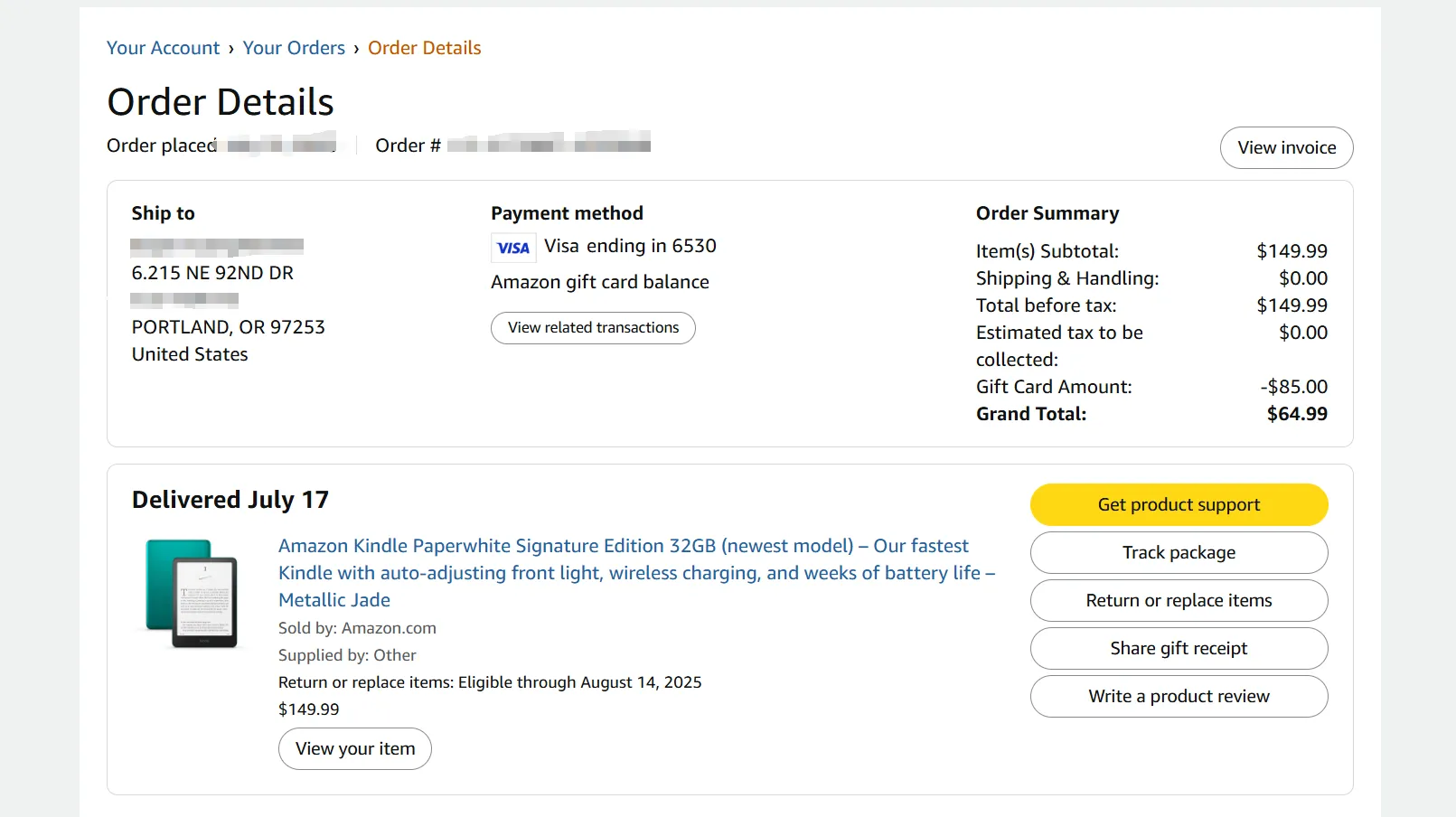The image size is (1456, 817).
Task: Choose Return or replace items
Action: (1179, 600)
